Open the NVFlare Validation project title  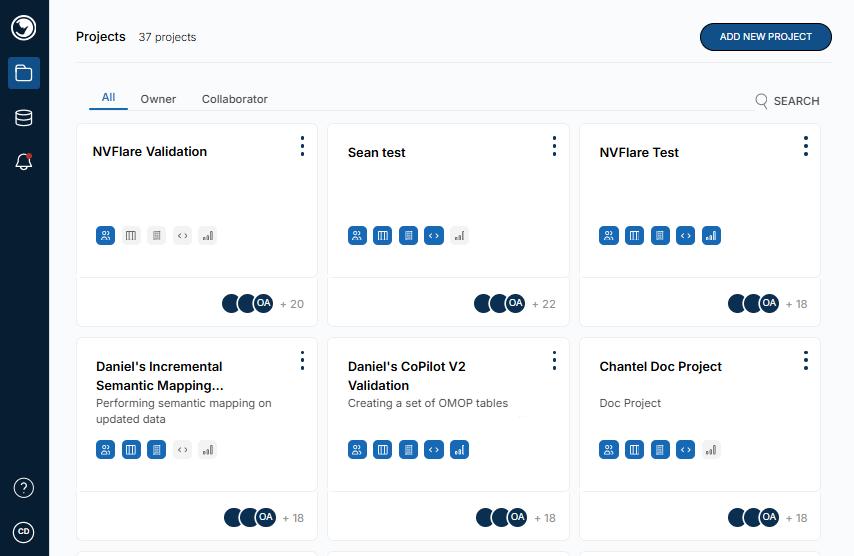(x=150, y=151)
